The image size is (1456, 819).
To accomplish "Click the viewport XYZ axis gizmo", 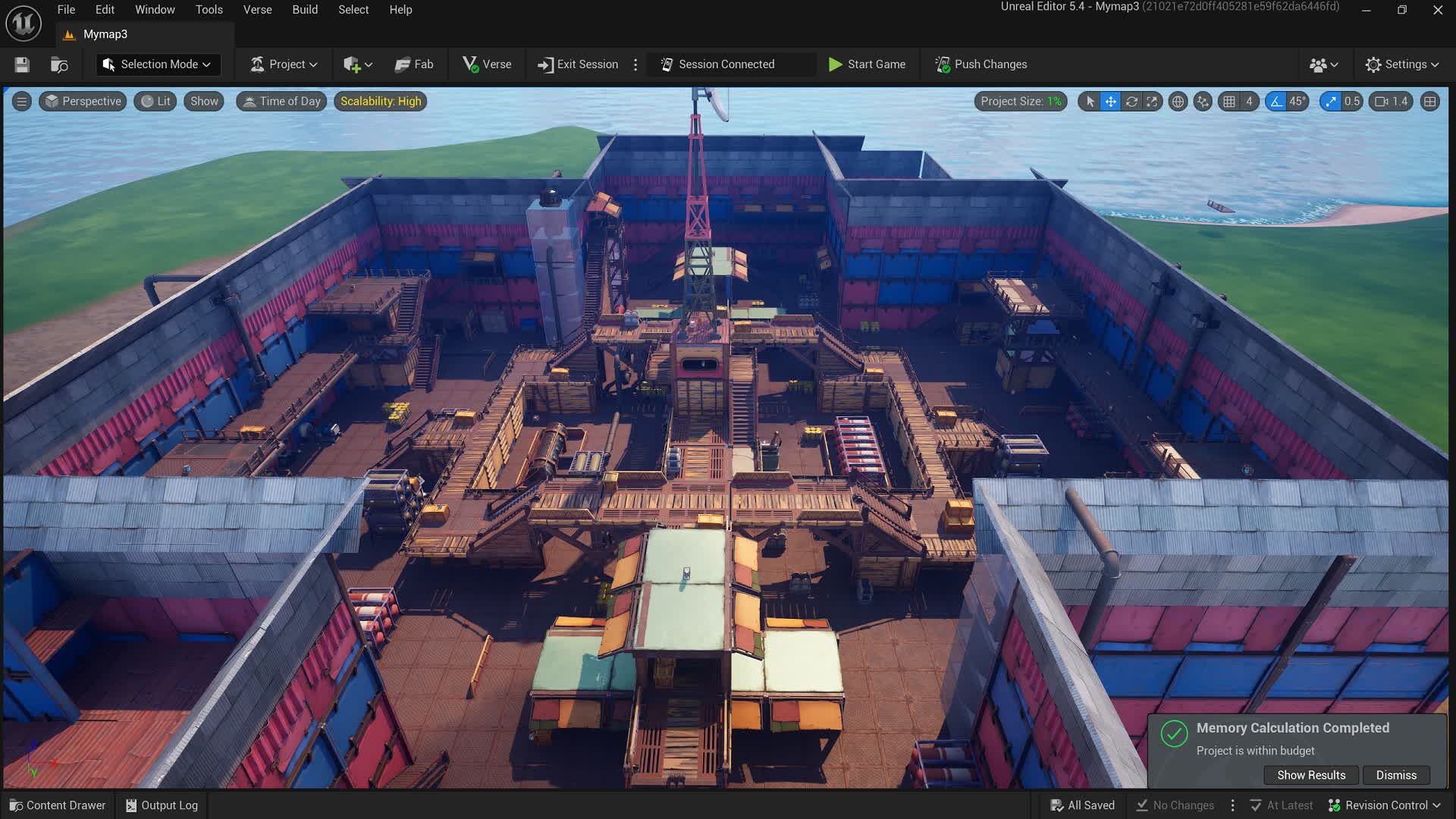I will pos(38,758).
